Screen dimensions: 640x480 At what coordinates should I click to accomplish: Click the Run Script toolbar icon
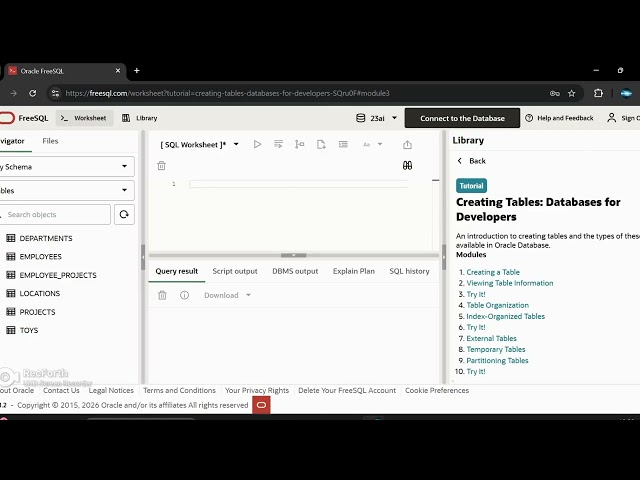pos(278,144)
